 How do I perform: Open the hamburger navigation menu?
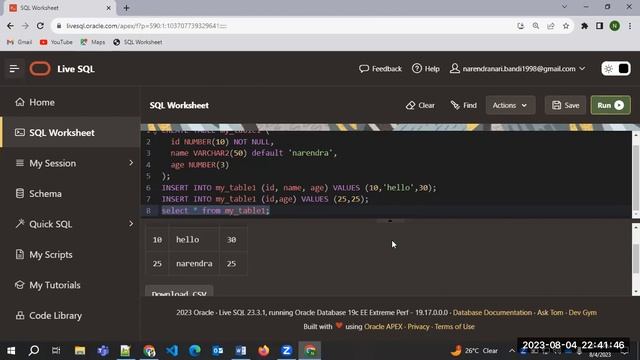pyautogui.click(x=14, y=69)
